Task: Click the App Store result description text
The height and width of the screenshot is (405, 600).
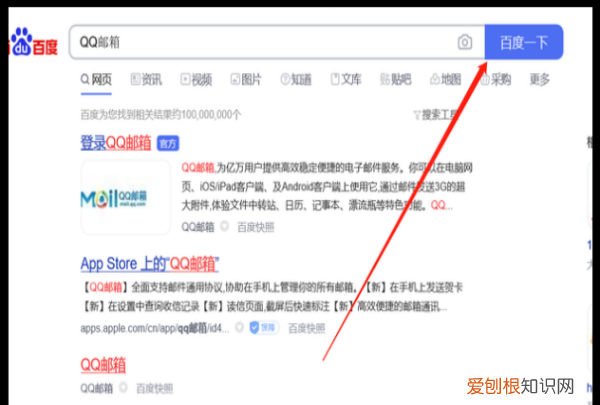Action: tap(272, 297)
